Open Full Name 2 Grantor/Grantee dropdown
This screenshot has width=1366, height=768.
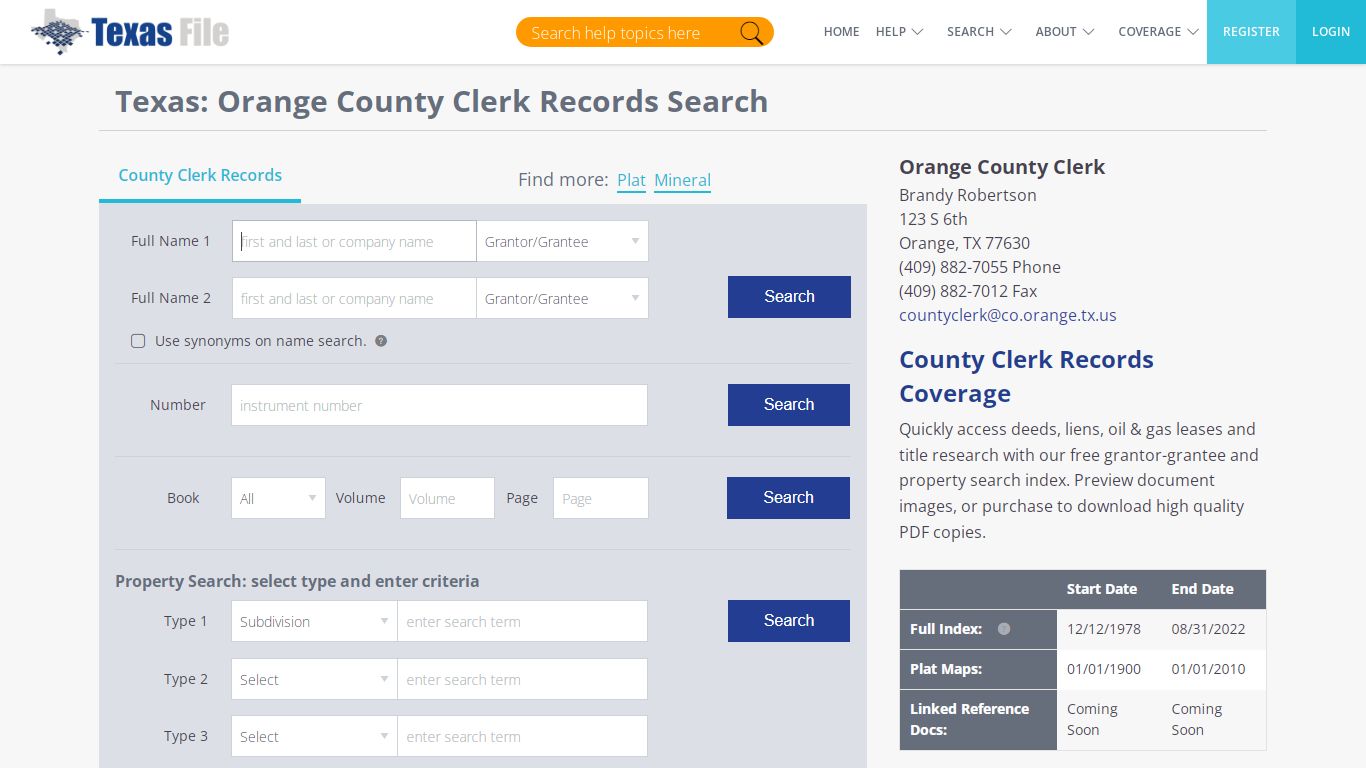pyautogui.click(x=563, y=298)
